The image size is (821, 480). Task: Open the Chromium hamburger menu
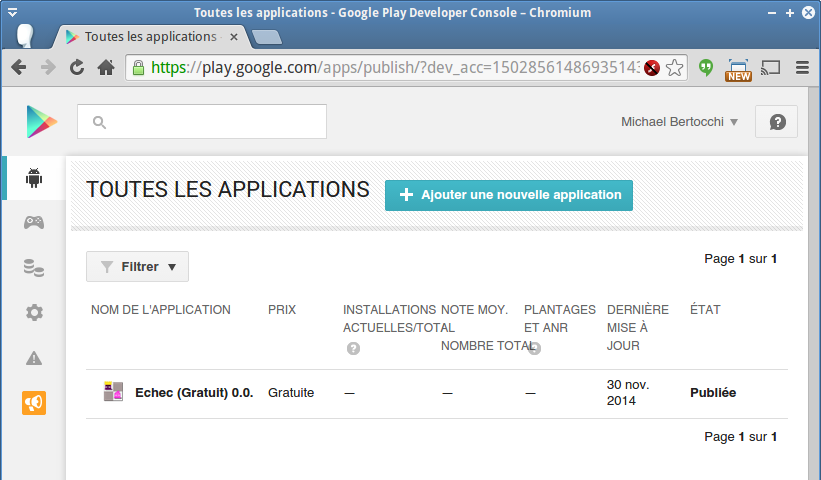click(x=801, y=68)
